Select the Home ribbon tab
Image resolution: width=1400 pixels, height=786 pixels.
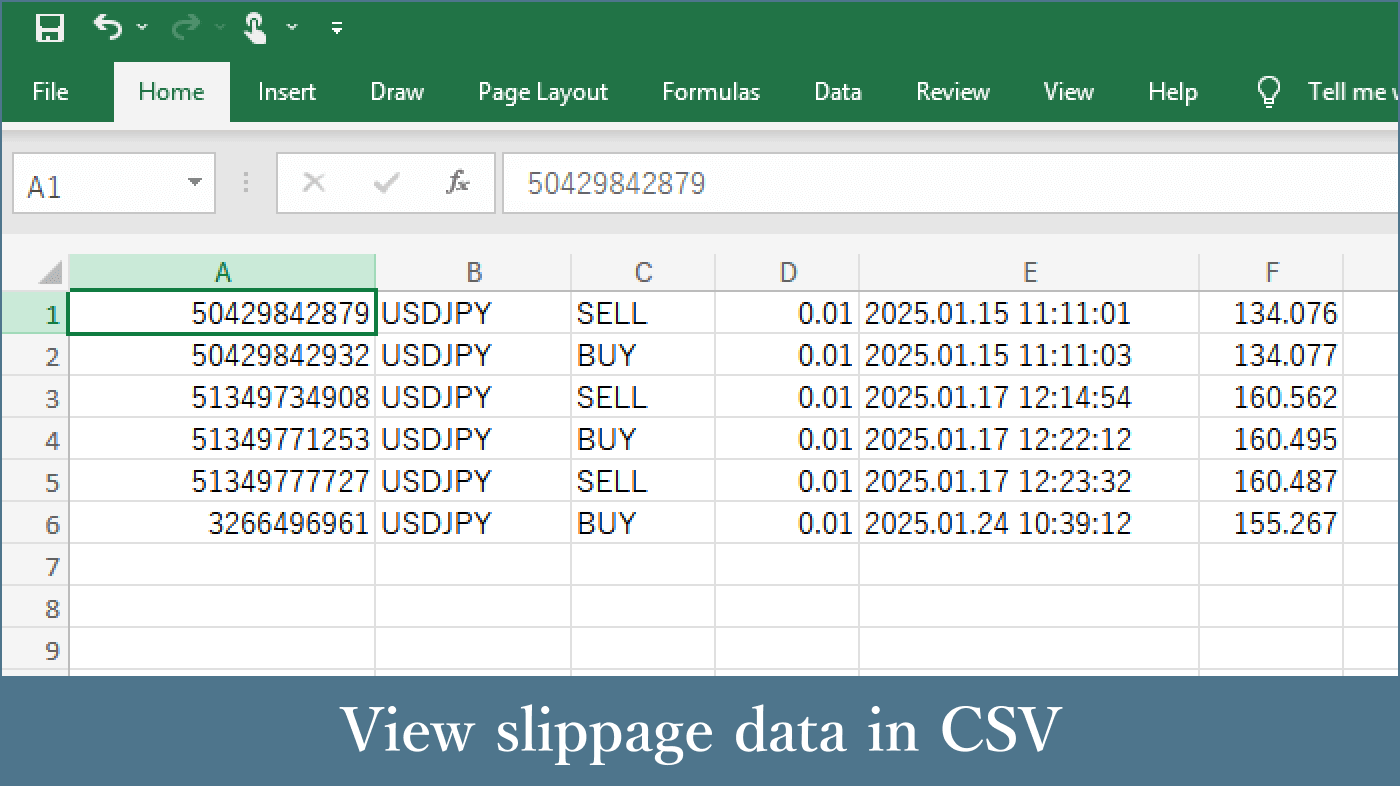click(171, 92)
